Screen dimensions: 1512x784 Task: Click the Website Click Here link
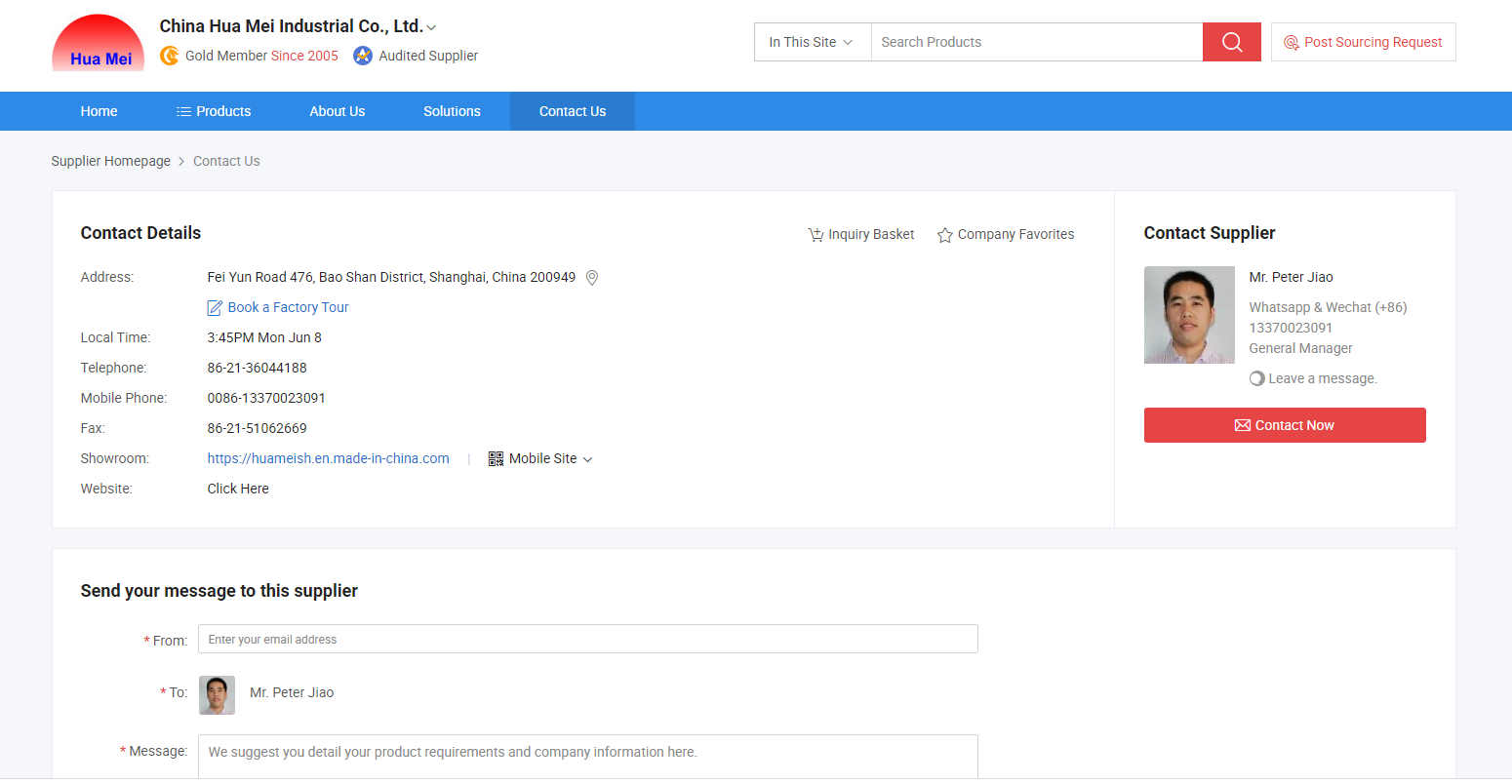tap(238, 489)
